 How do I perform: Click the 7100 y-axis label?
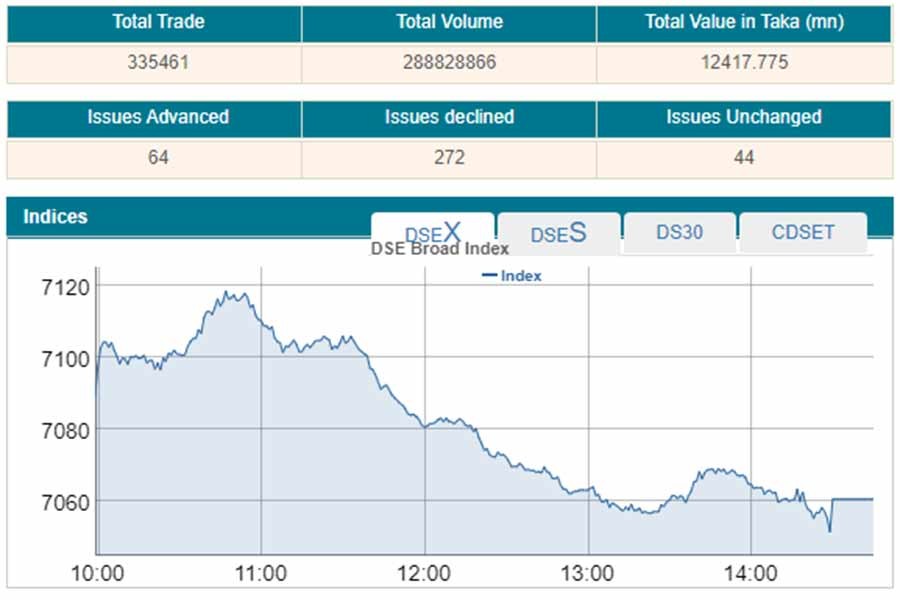(x=66, y=358)
